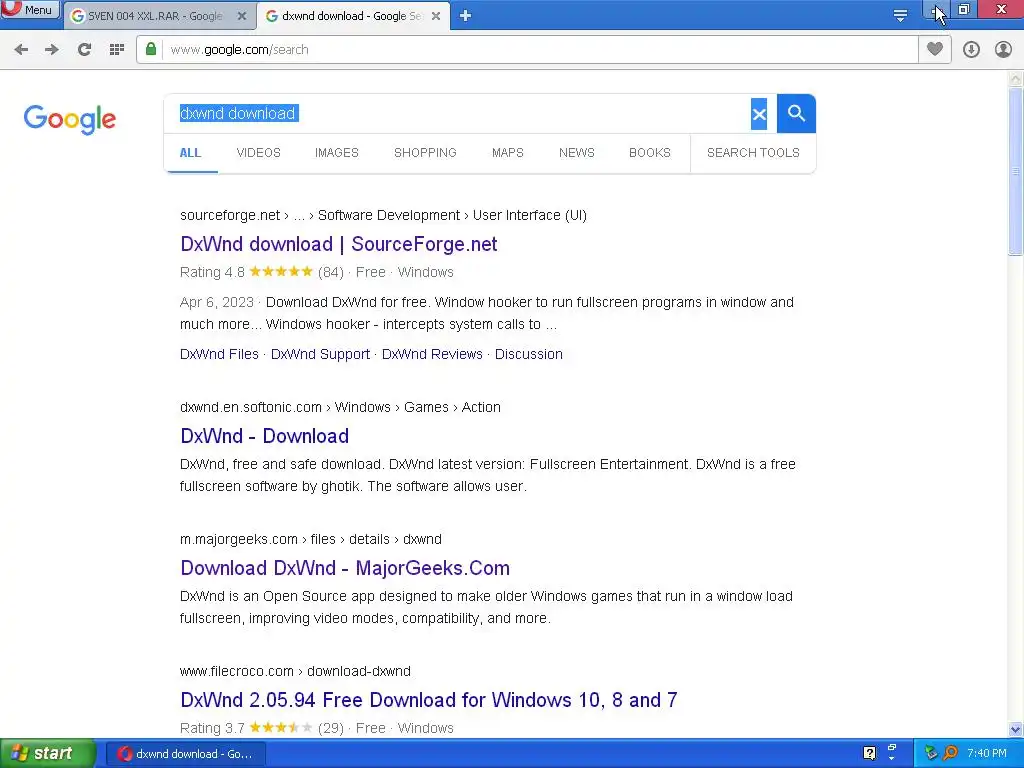Click the Google logo
The width and height of the screenshot is (1024, 768).
[70, 120]
